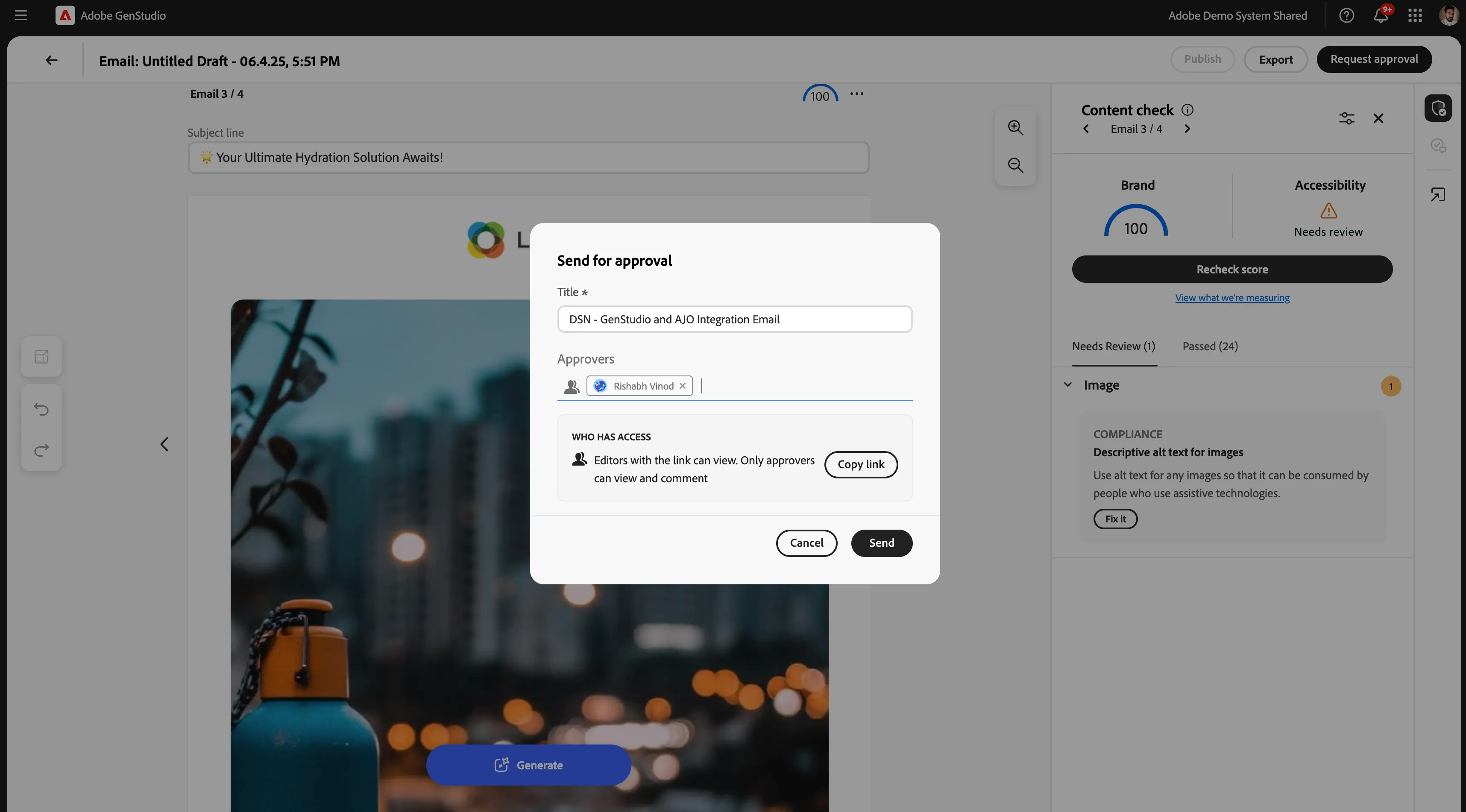The image size is (1466, 812).
Task: Show previous email variant on canvas
Action: pos(164,444)
